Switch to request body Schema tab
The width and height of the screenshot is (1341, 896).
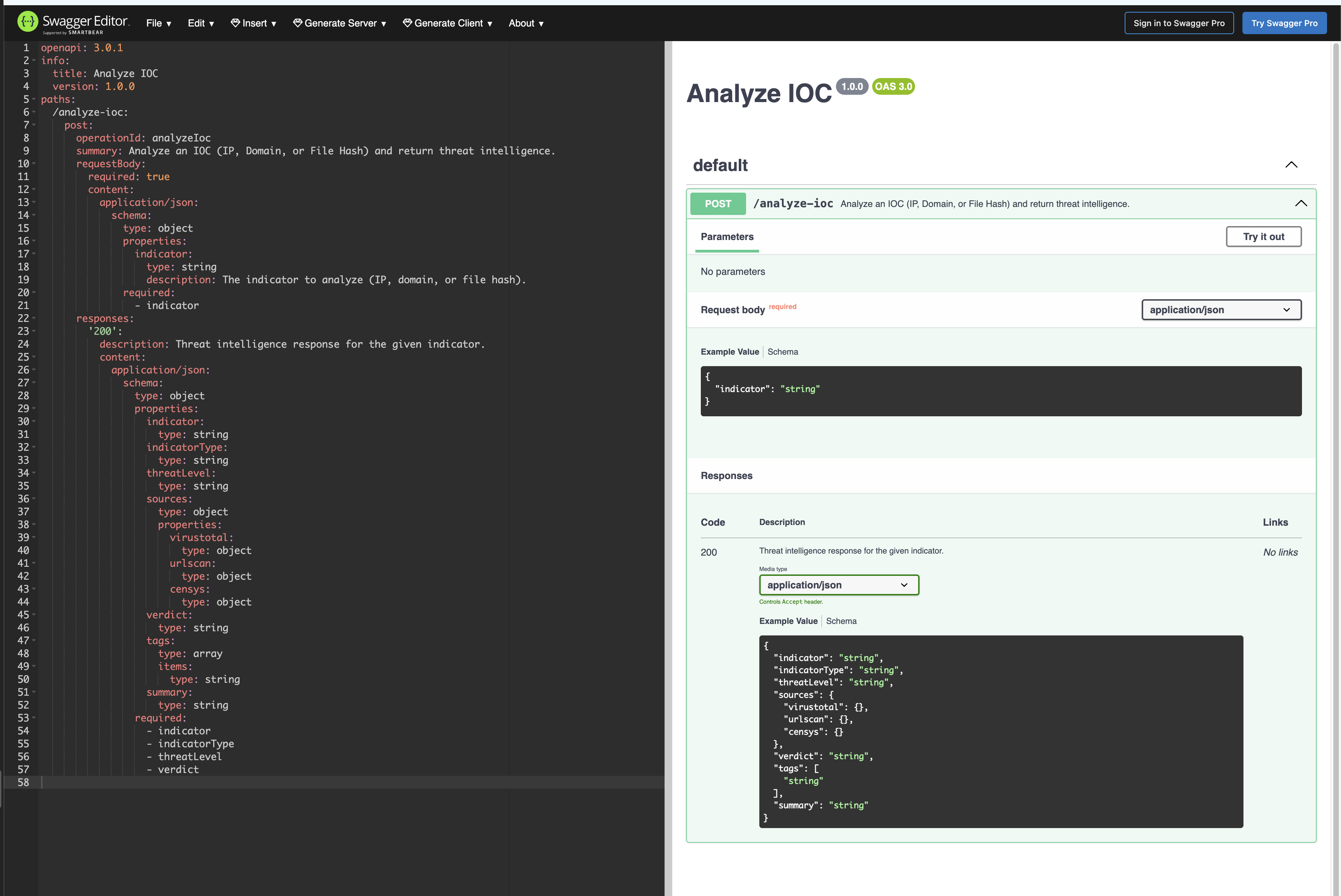tap(782, 352)
